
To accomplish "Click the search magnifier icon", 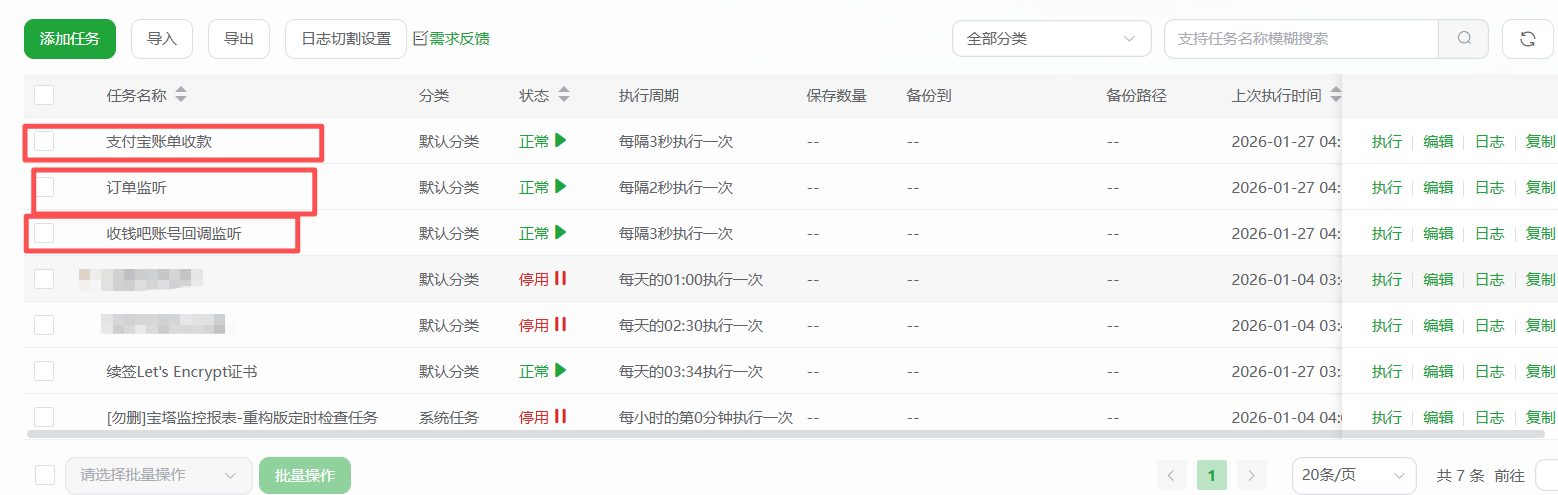I will 1464,39.
